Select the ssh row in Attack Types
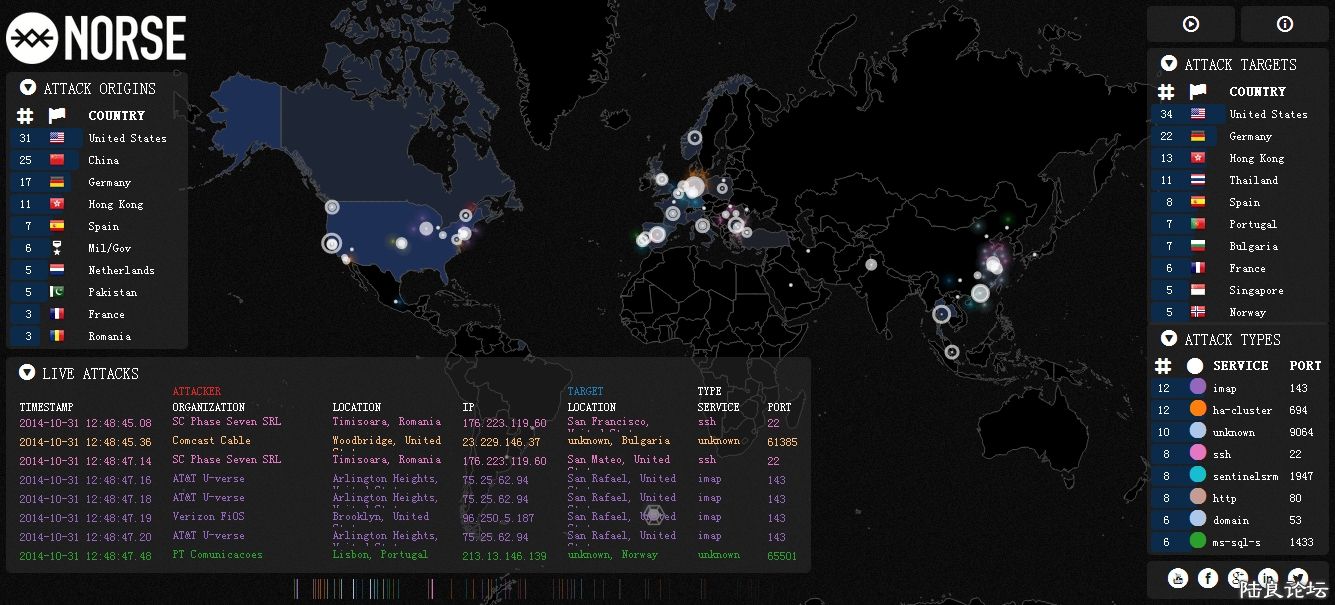 (x=1238, y=454)
